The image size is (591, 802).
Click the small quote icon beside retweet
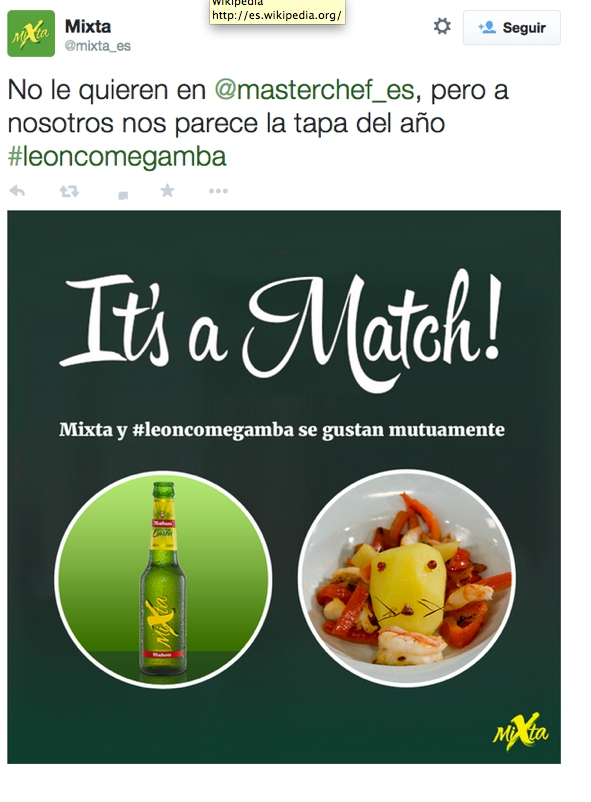[x=123, y=195]
